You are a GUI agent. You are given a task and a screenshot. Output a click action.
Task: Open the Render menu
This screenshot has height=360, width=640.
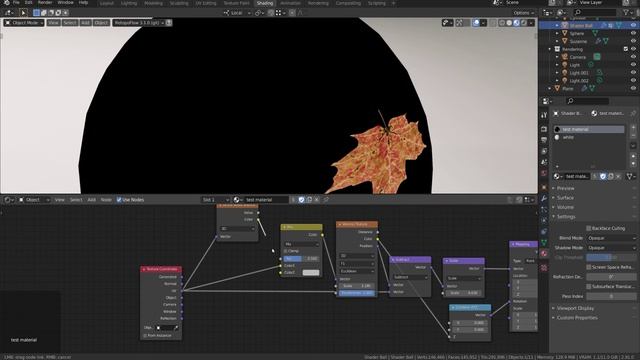45,2
